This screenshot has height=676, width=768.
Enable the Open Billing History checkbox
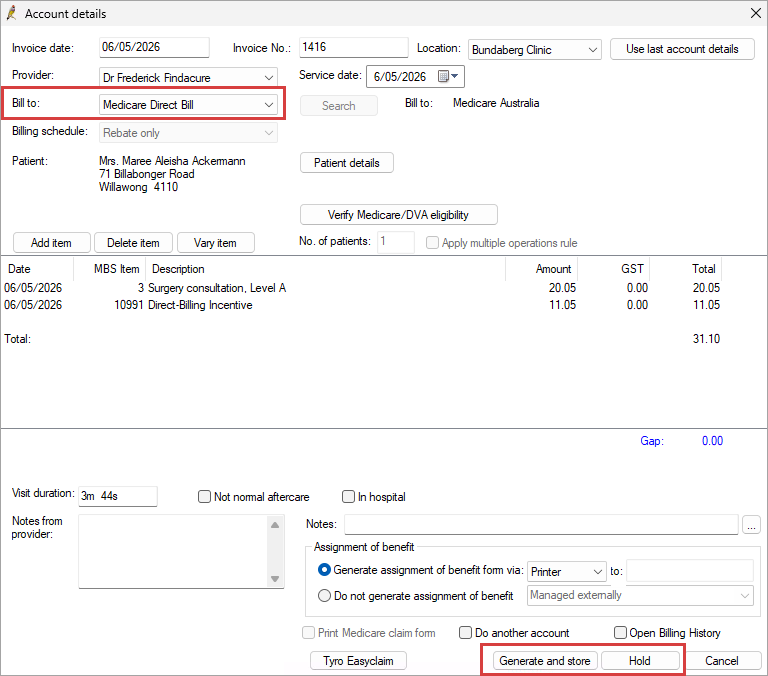620,633
